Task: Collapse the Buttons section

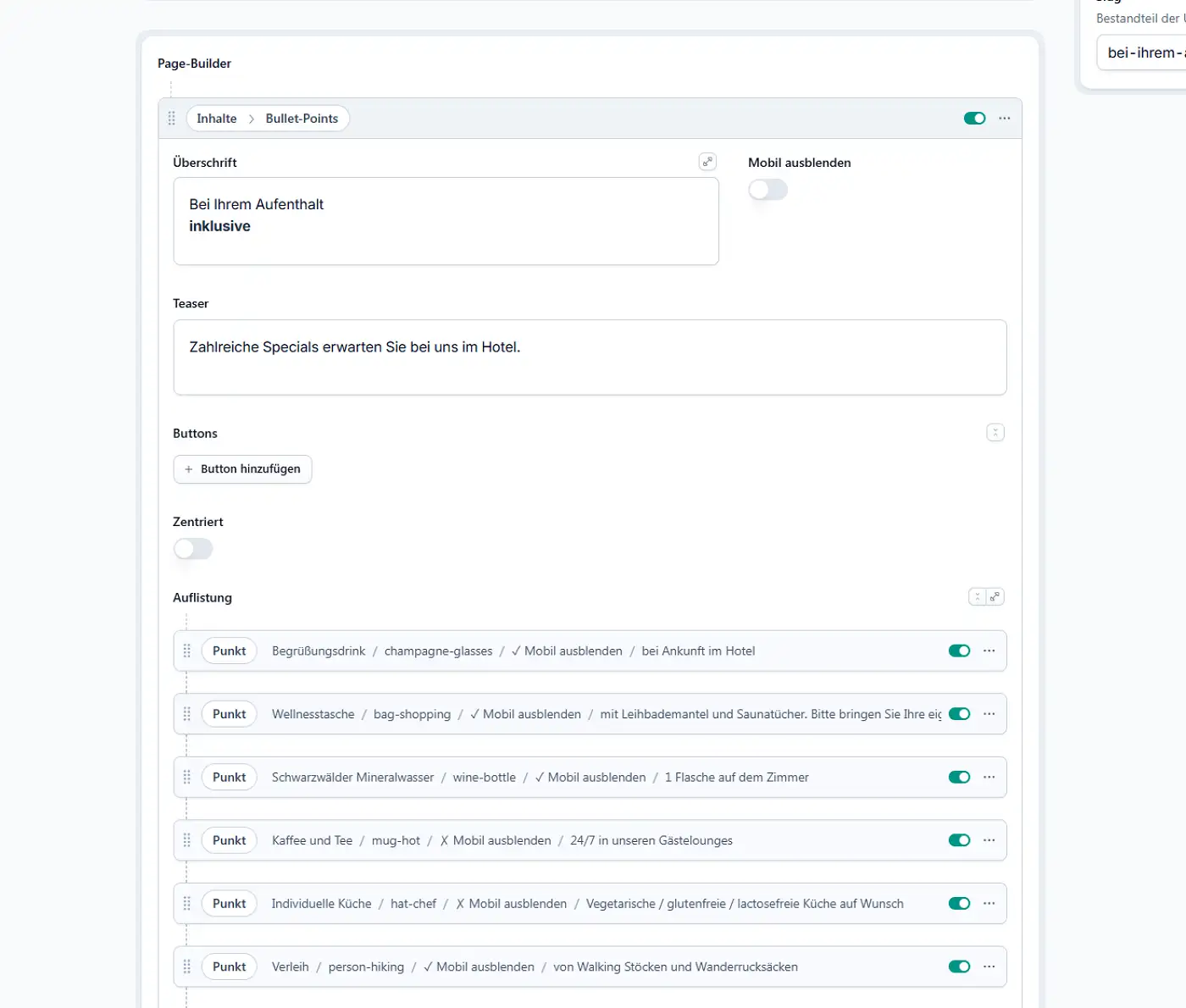Action: (995, 433)
